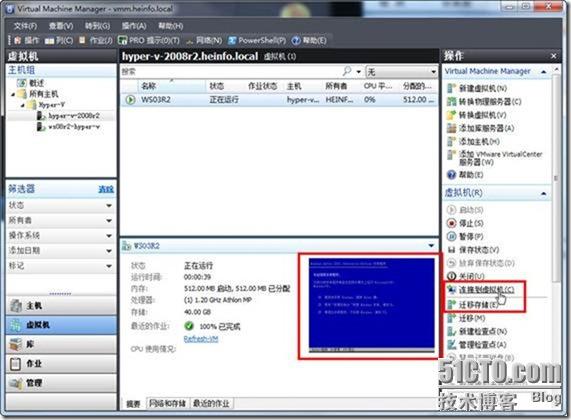Click the 作业(J) toolbar button
Screen dimensions: 571x420
tap(97, 40)
